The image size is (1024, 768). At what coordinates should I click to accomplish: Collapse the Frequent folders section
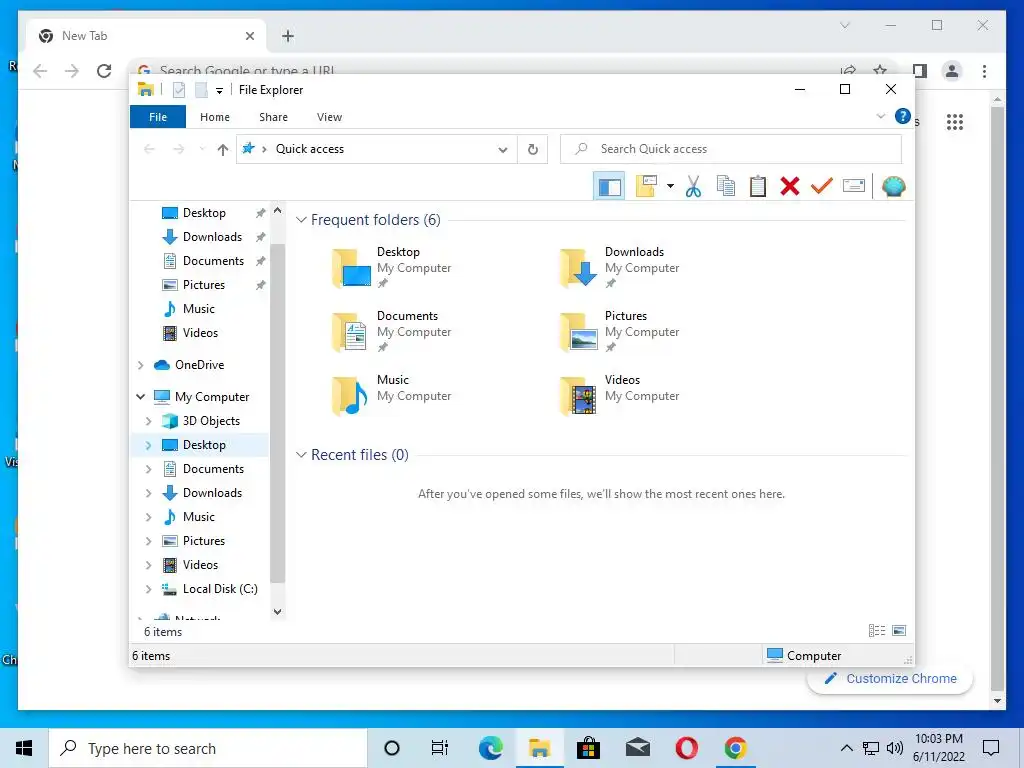tap(301, 220)
